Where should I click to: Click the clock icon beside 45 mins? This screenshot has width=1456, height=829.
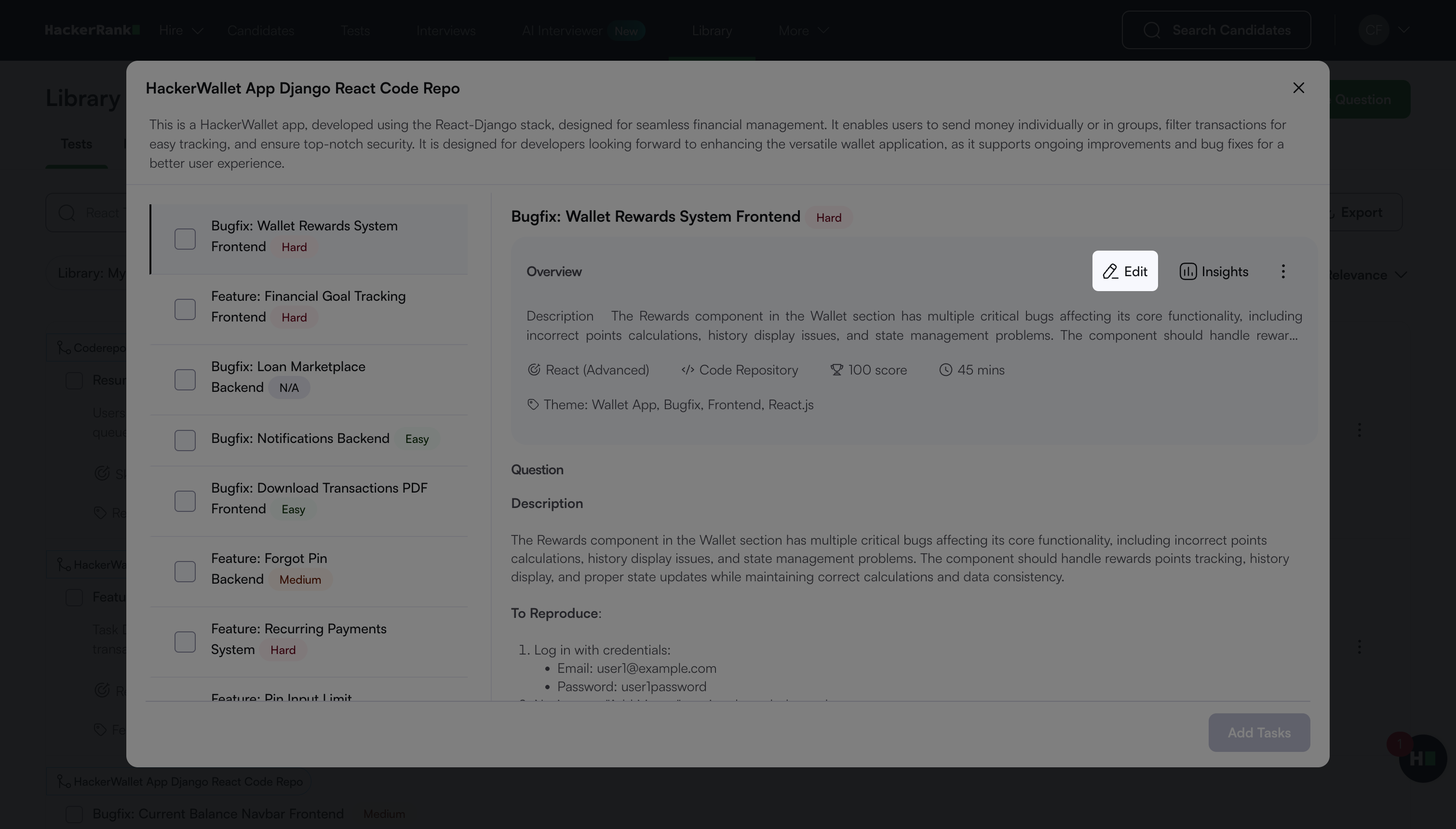(x=945, y=370)
